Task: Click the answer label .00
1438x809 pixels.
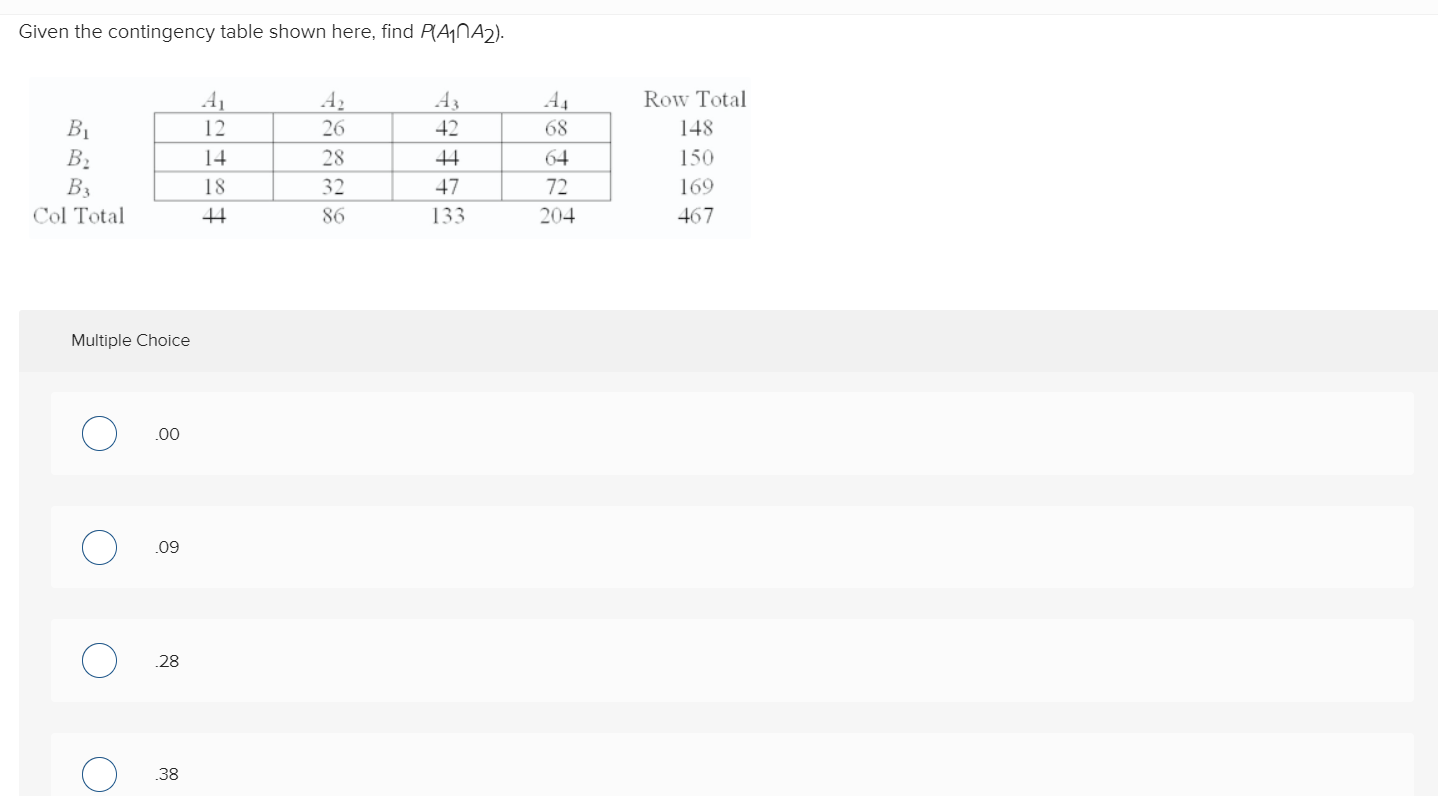Action: click(x=166, y=433)
